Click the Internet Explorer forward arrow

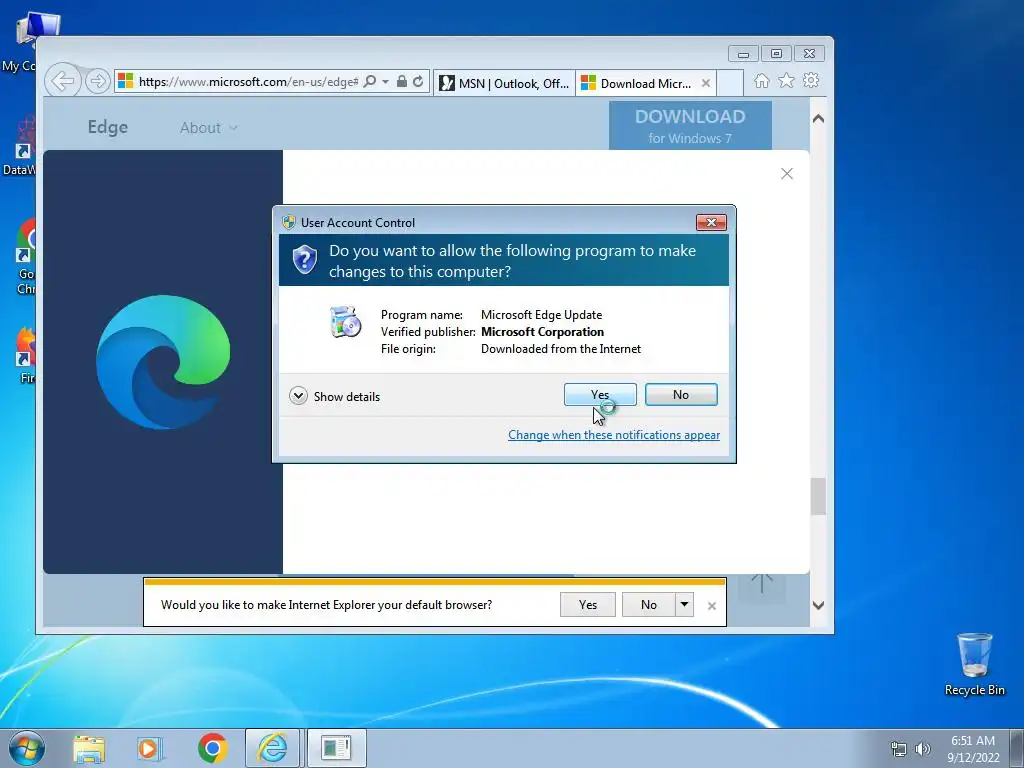[x=97, y=81]
